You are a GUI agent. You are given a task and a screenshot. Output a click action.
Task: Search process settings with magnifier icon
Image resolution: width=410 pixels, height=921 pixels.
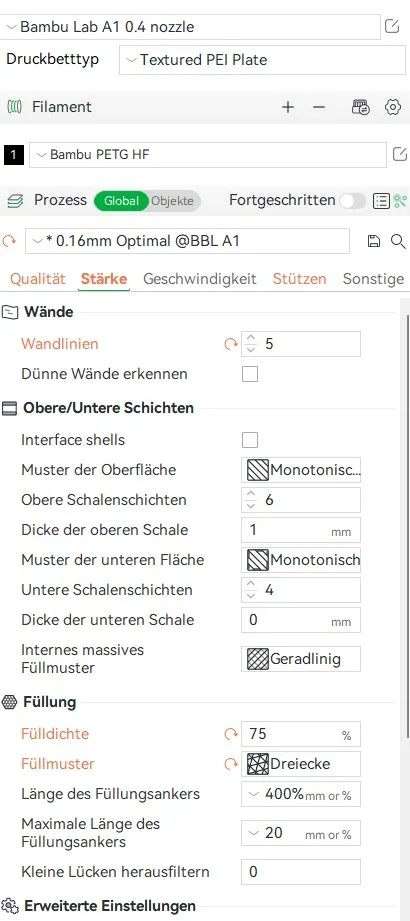click(x=398, y=241)
